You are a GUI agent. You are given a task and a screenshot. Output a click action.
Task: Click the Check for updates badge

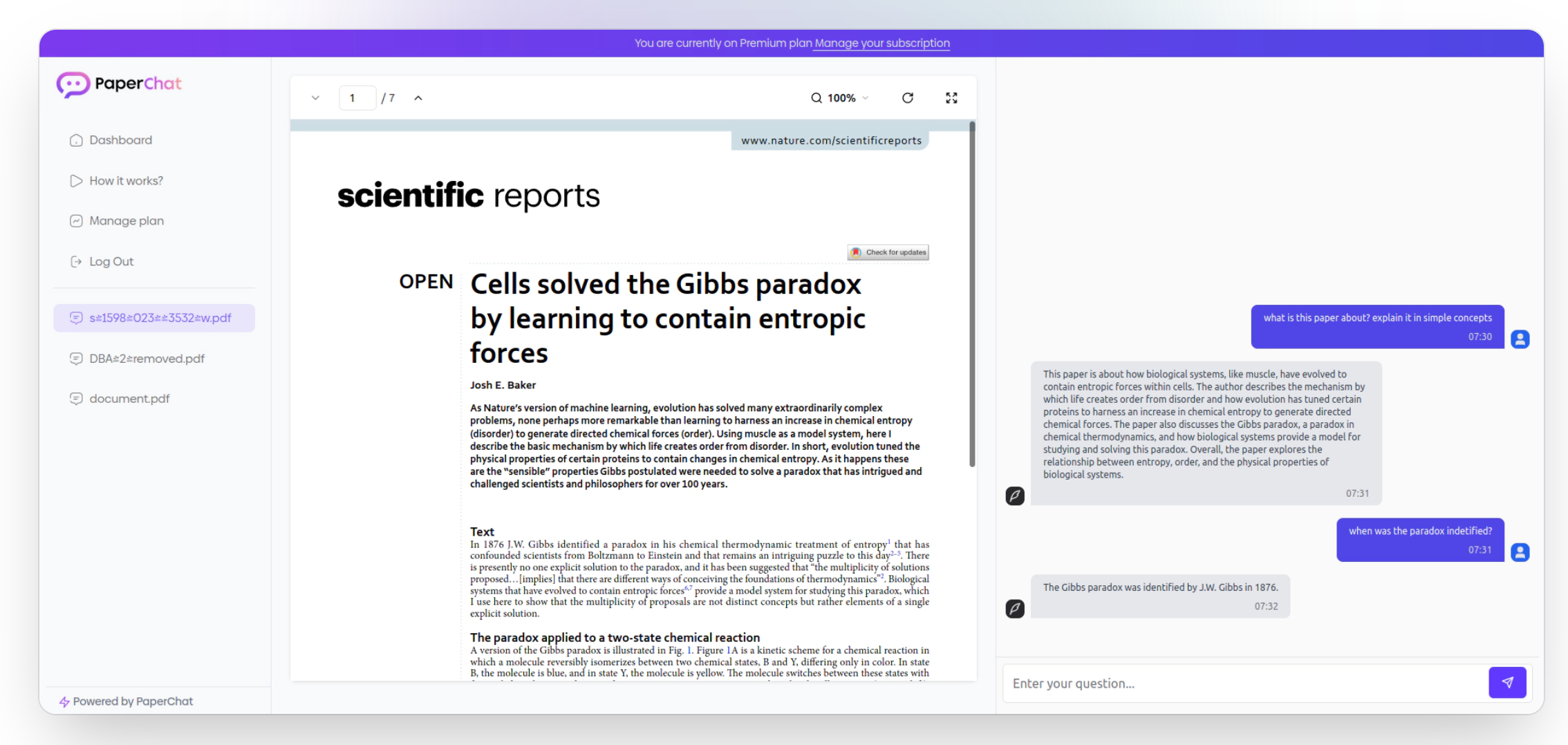pyautogui.click(x=888, y=252)
